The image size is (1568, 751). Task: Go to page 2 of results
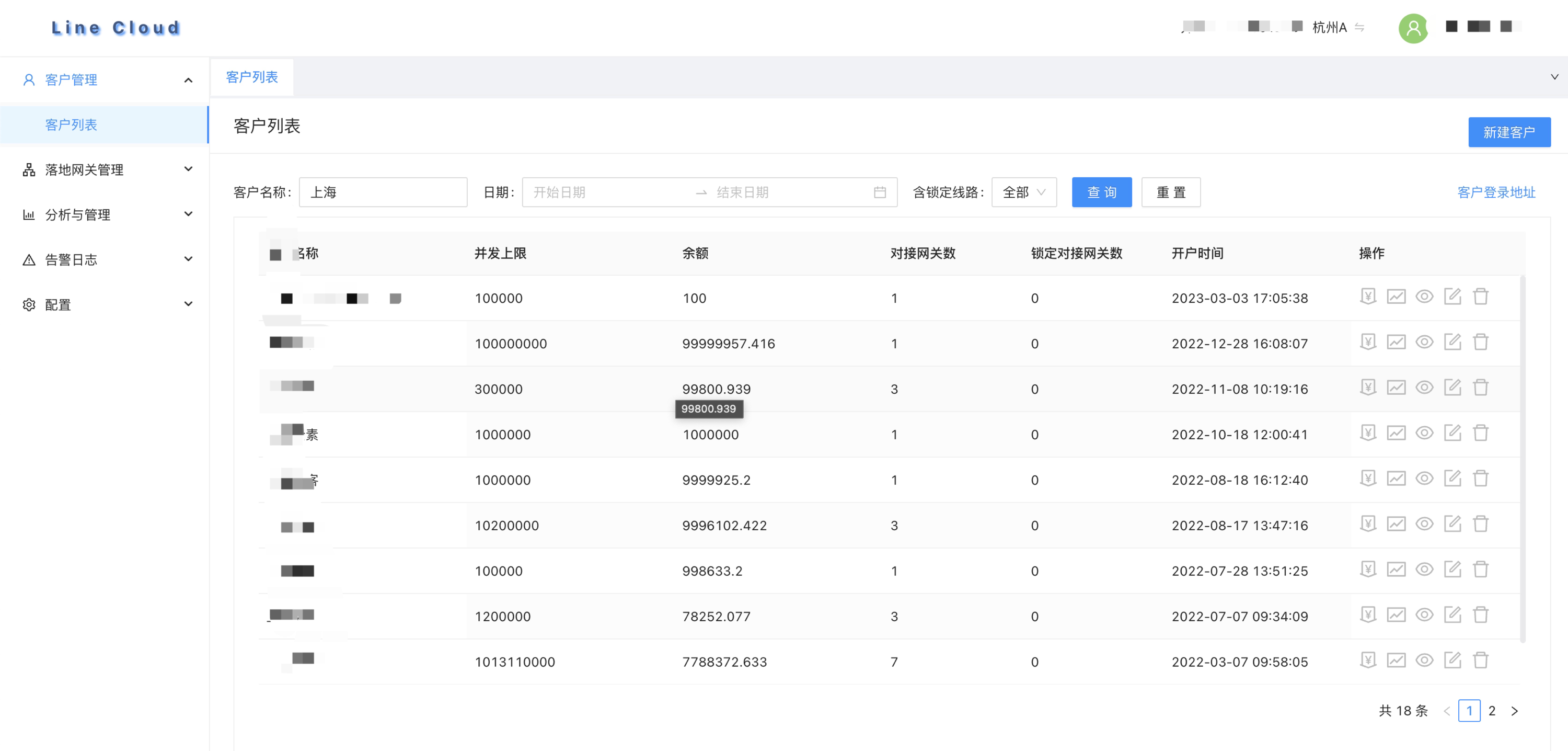1492,711
